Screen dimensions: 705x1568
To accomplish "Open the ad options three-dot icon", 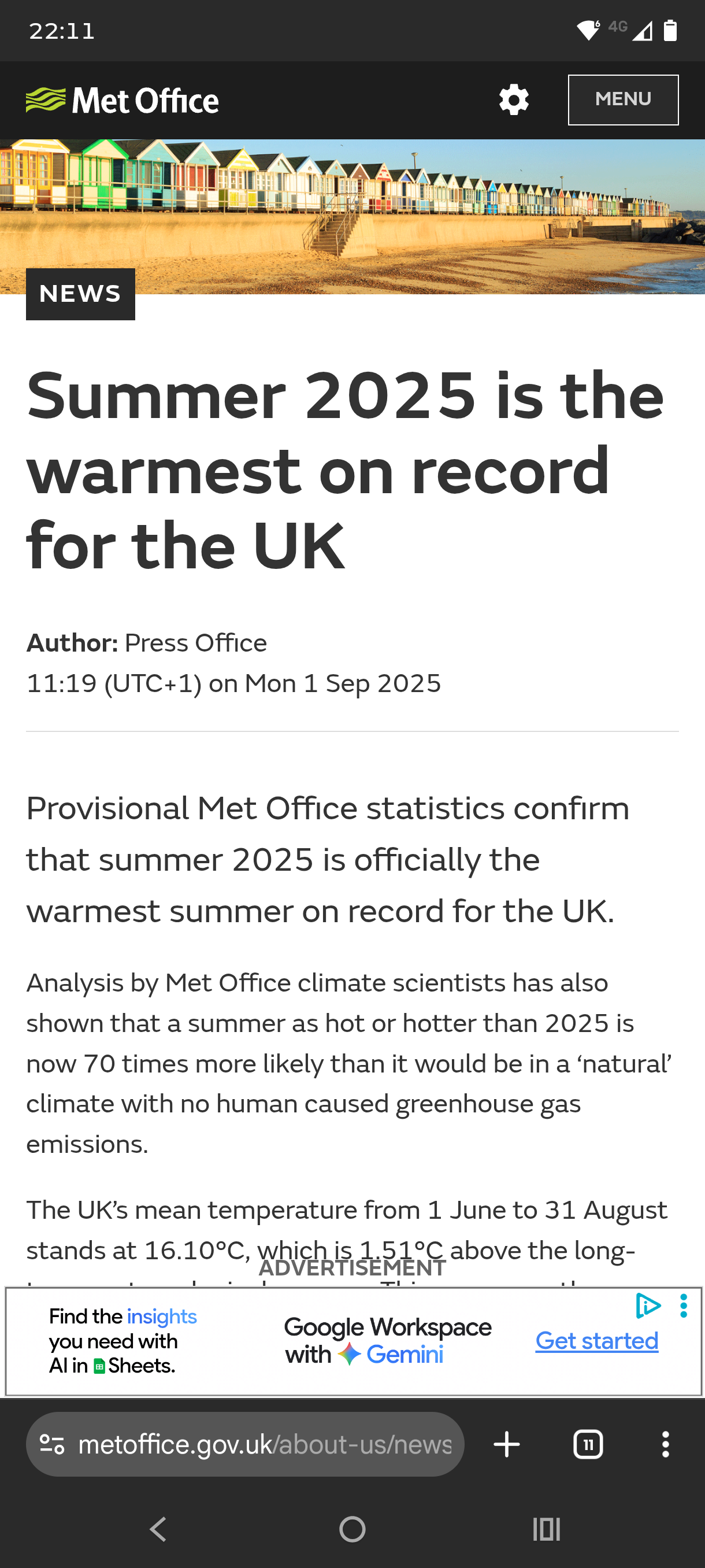I will (684, 1306).
